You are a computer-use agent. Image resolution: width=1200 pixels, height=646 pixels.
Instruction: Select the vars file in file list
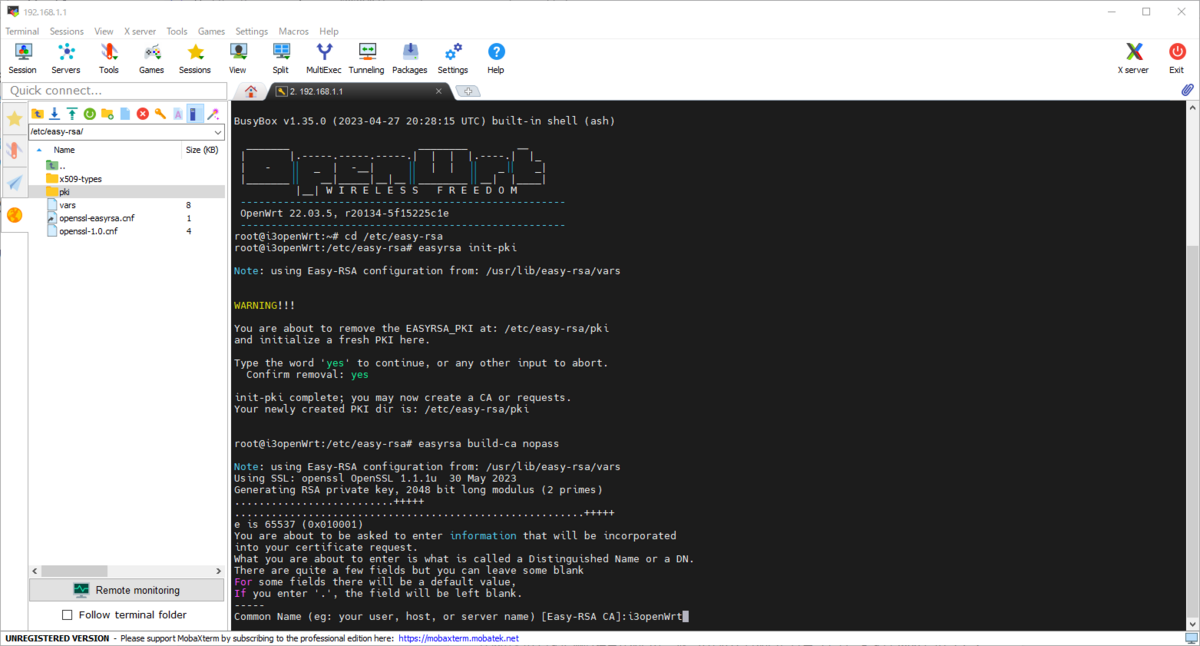click(x=67, y=205)
